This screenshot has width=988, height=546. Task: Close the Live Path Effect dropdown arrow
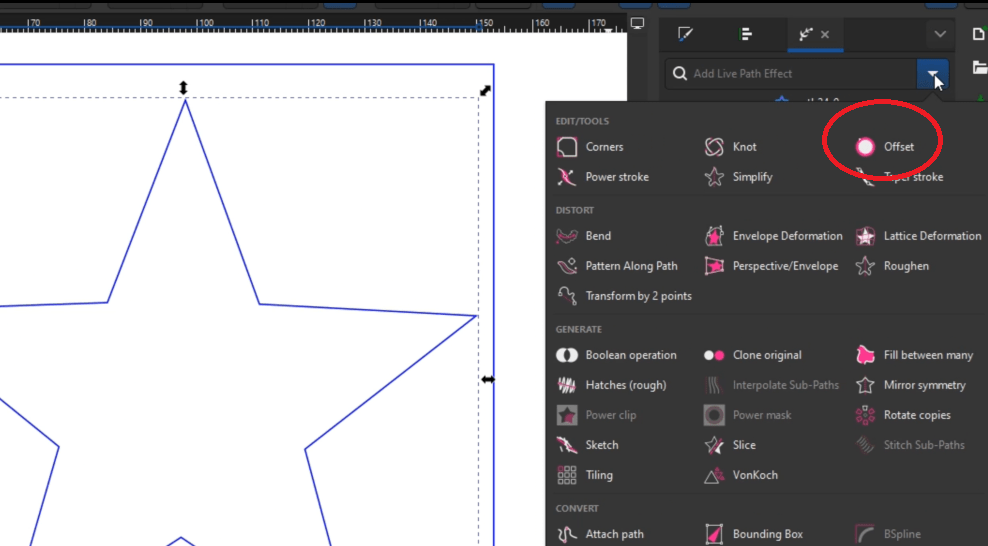(x=932, y=74)
